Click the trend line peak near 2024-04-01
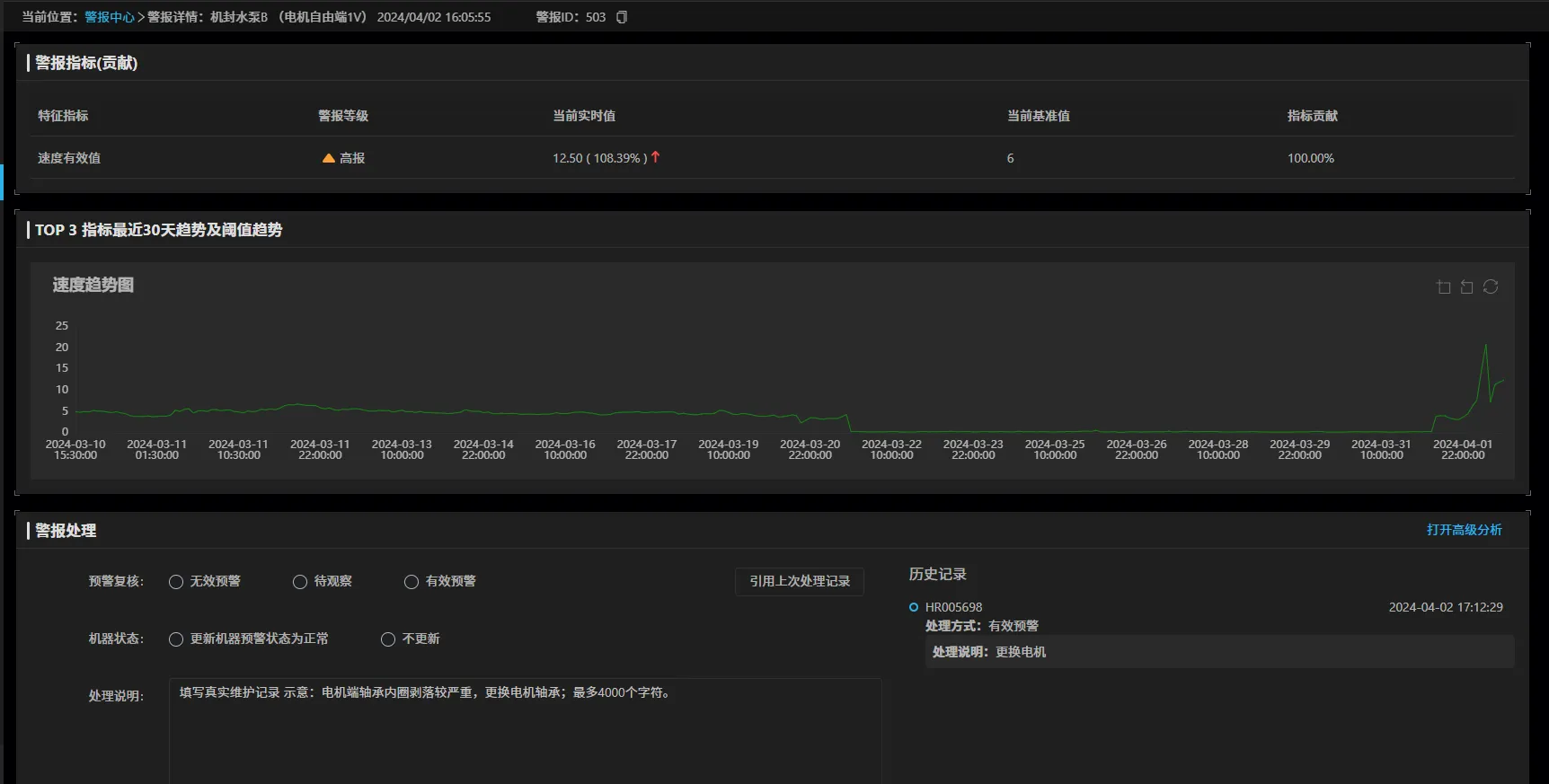The width and height of the screenshot is (1549, 784). coord(1485,346)
